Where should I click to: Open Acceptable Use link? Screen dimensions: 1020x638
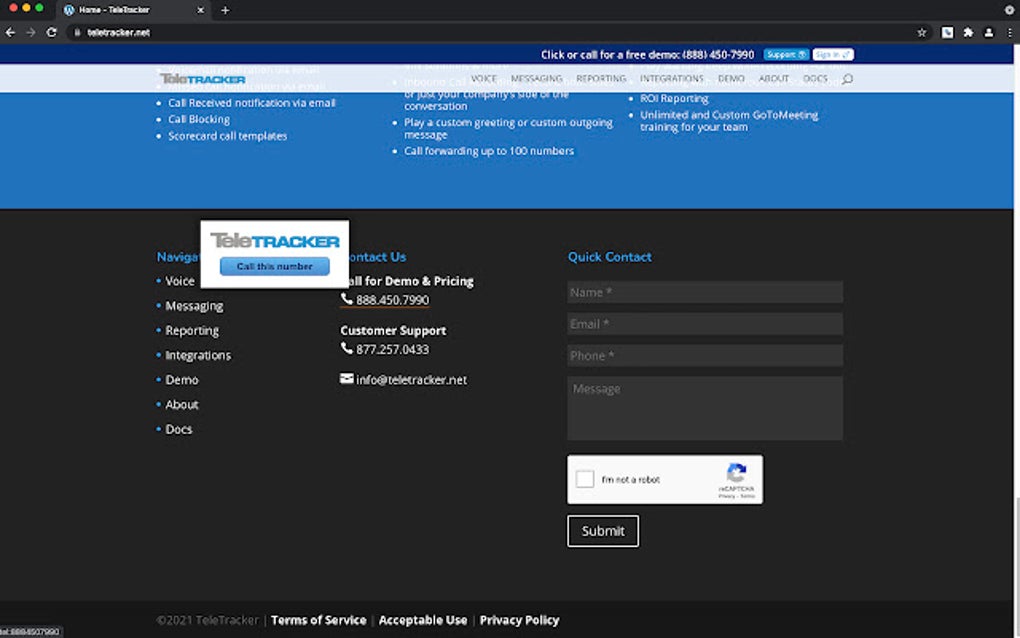click(x=423, y=620)
